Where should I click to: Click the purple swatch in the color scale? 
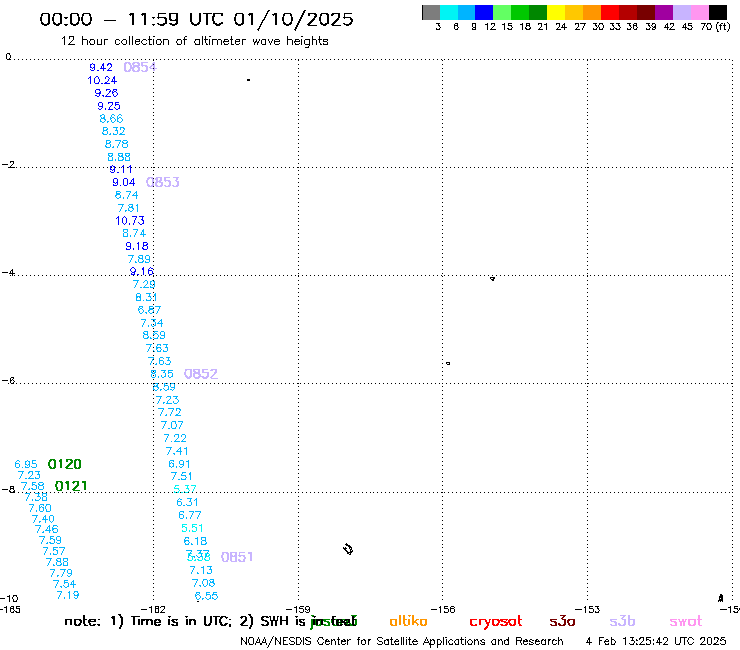663,12
